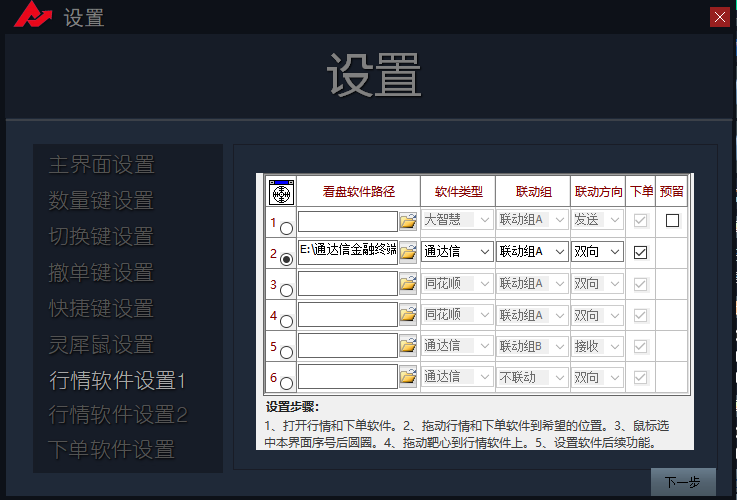Open row 5 联动组B dropdown
Image resolution: width=737 pixels, height=500 pixels.
pos(532,346)
